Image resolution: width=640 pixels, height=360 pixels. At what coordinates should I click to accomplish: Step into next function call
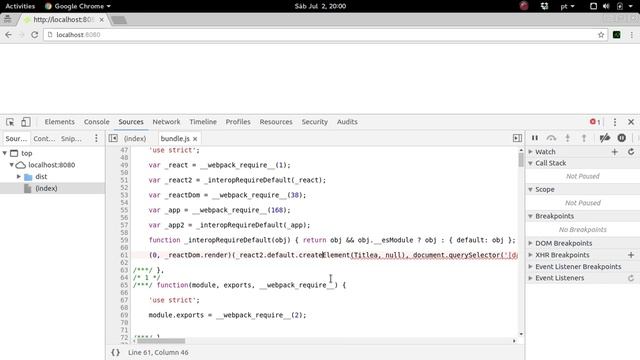click(x=567, y=138)
